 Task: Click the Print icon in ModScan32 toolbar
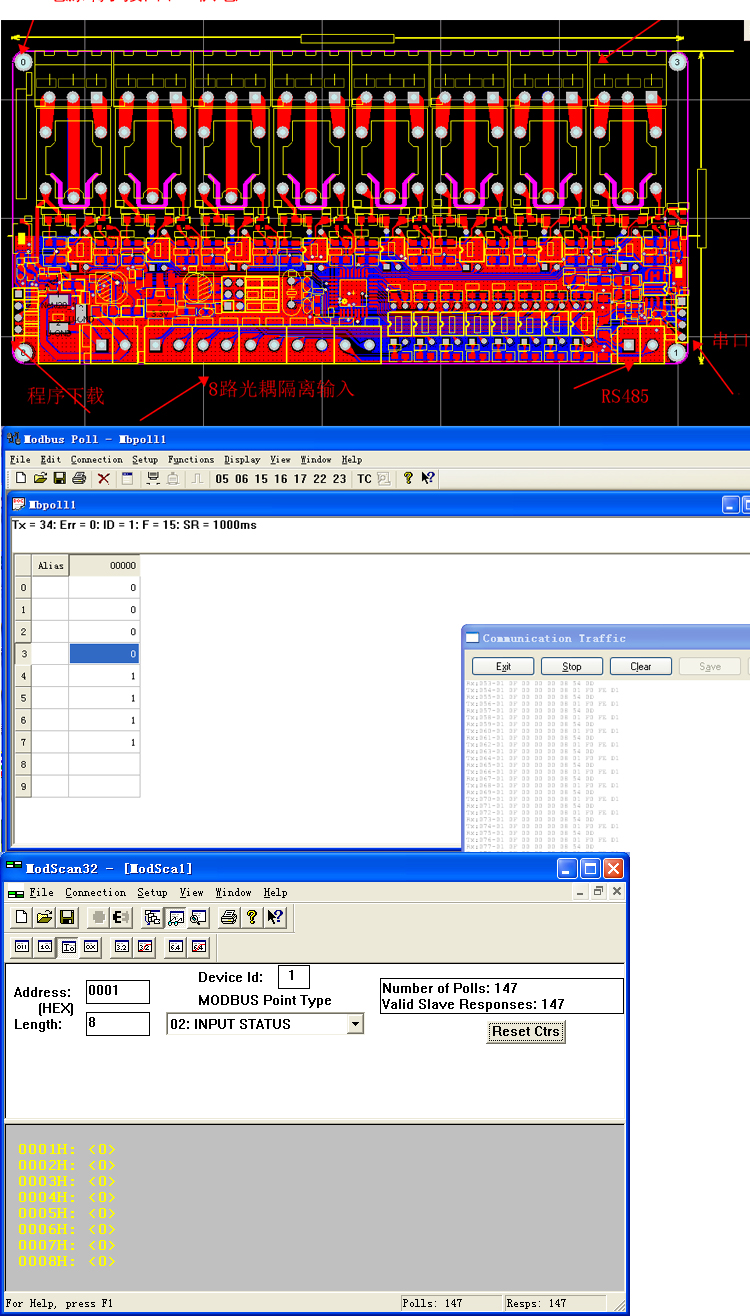(x=228, y=917)
